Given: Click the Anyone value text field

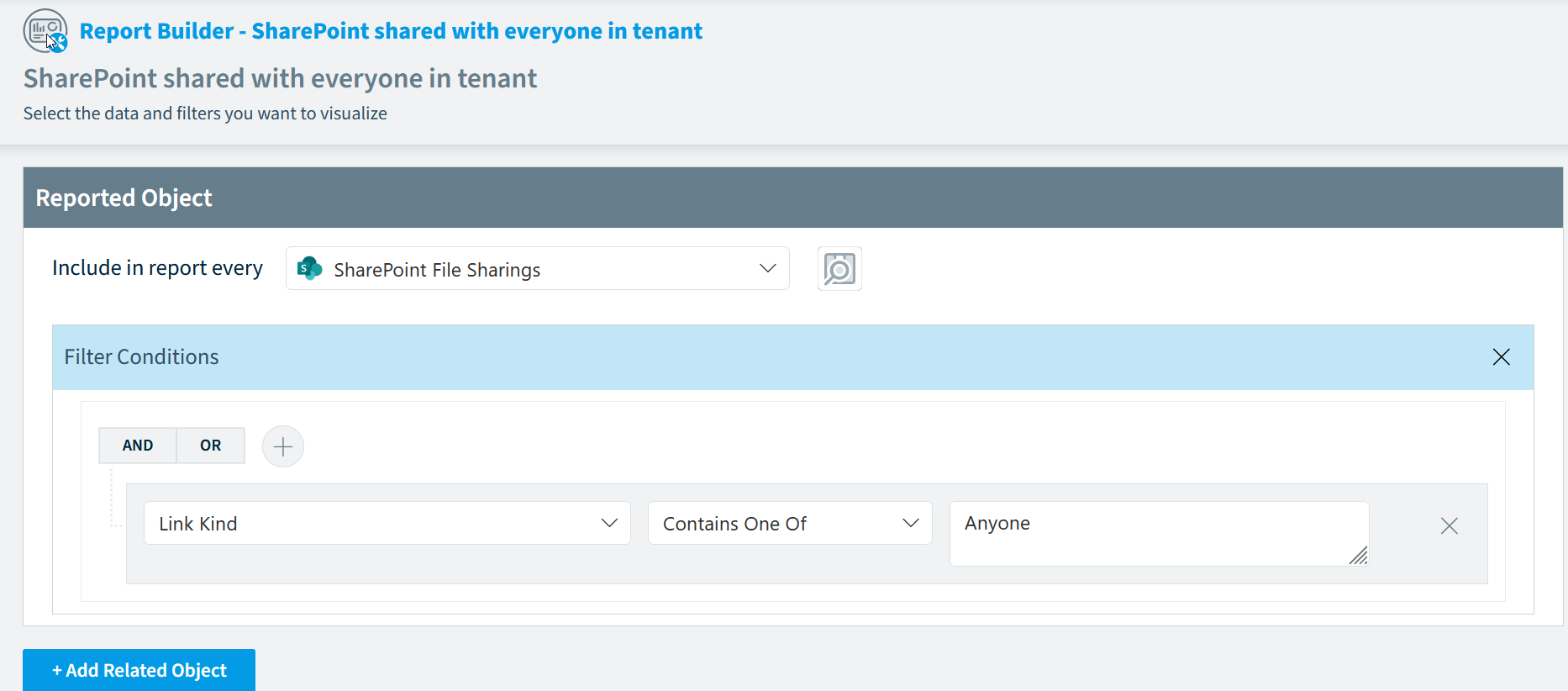Looking at the screenshot, I should click(1159, 534).
